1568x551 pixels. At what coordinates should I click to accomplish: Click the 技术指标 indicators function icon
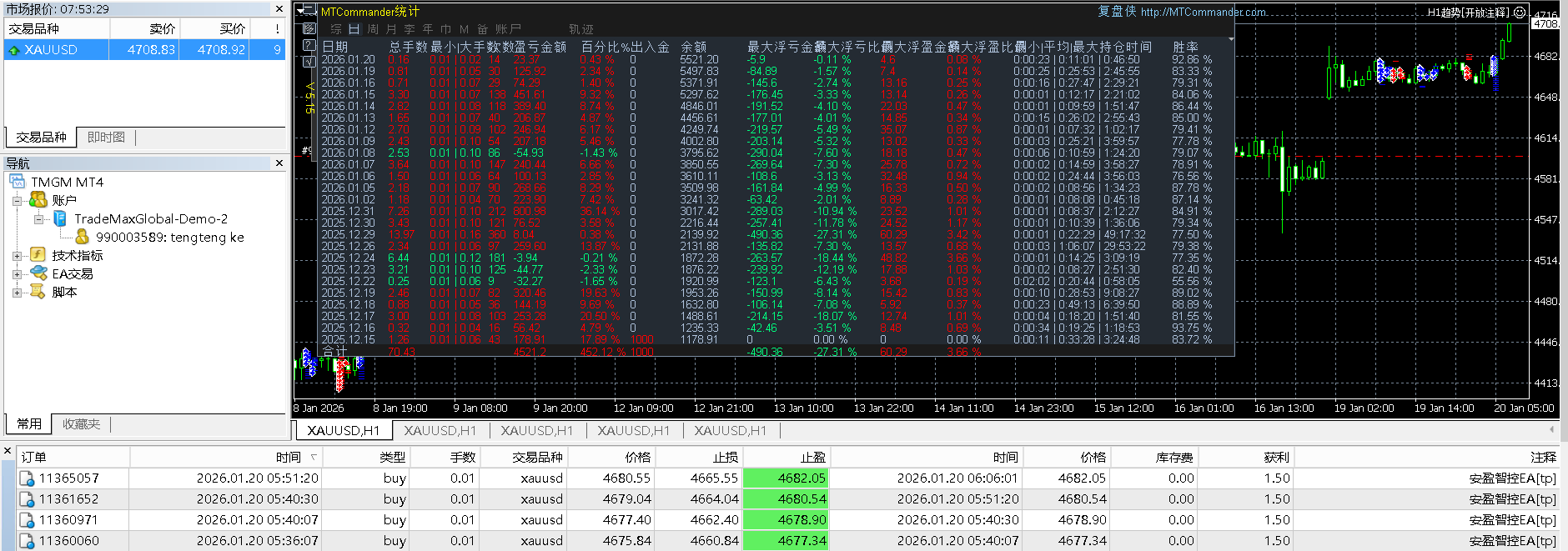pyautogui.click(x=38, y=255)
